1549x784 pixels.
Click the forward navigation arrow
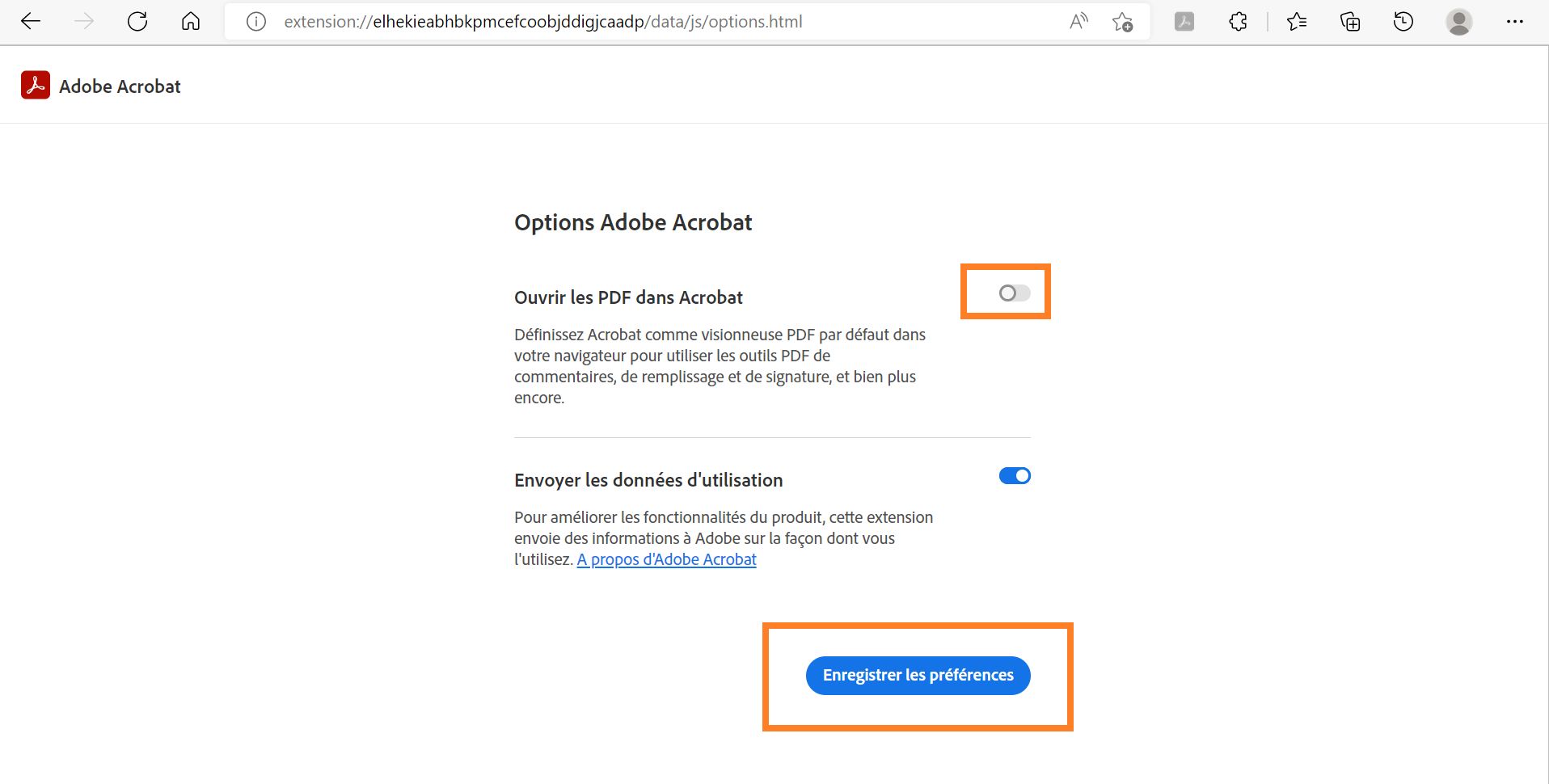[x=83, y=21]
